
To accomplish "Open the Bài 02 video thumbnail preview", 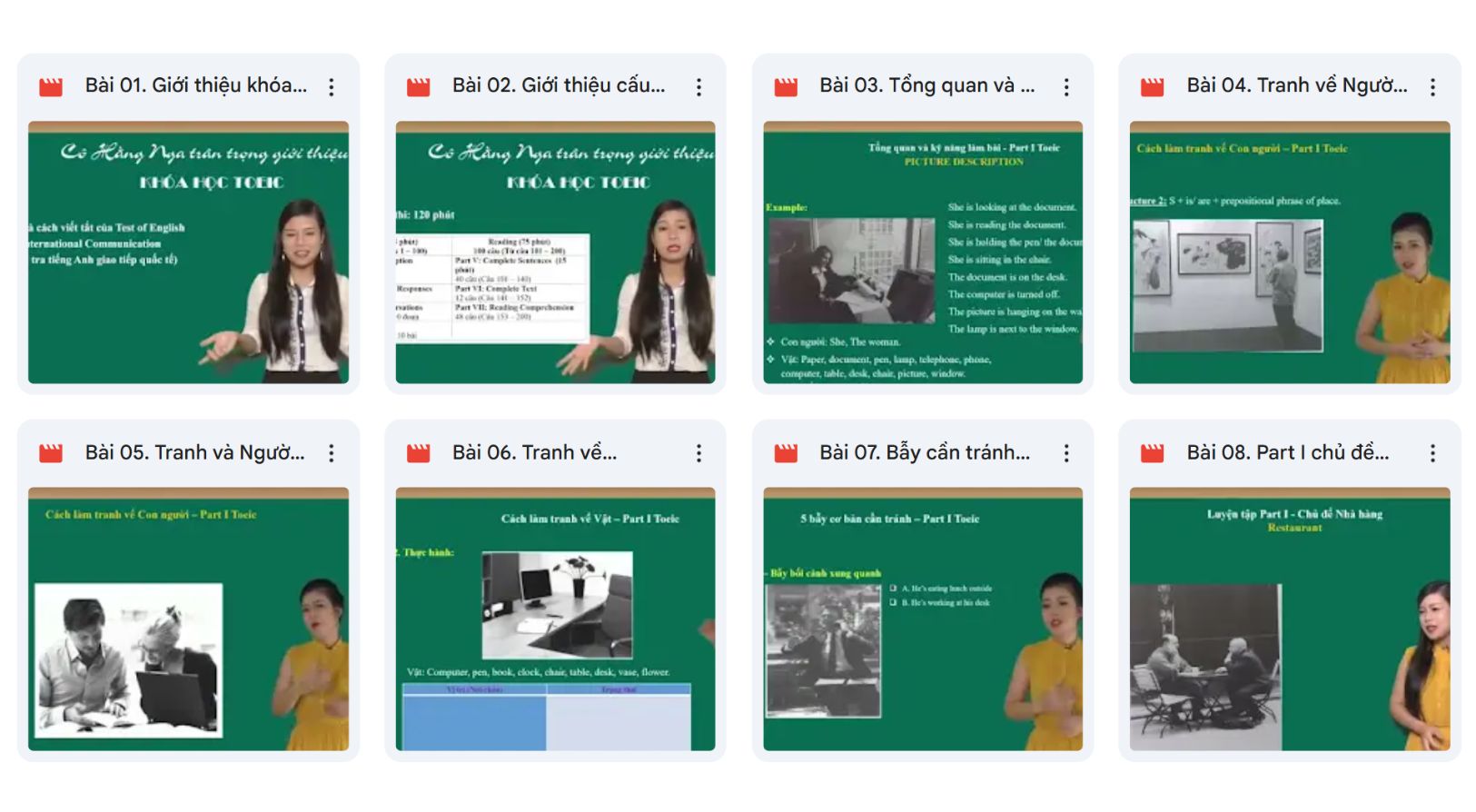I will click(555, 253).
